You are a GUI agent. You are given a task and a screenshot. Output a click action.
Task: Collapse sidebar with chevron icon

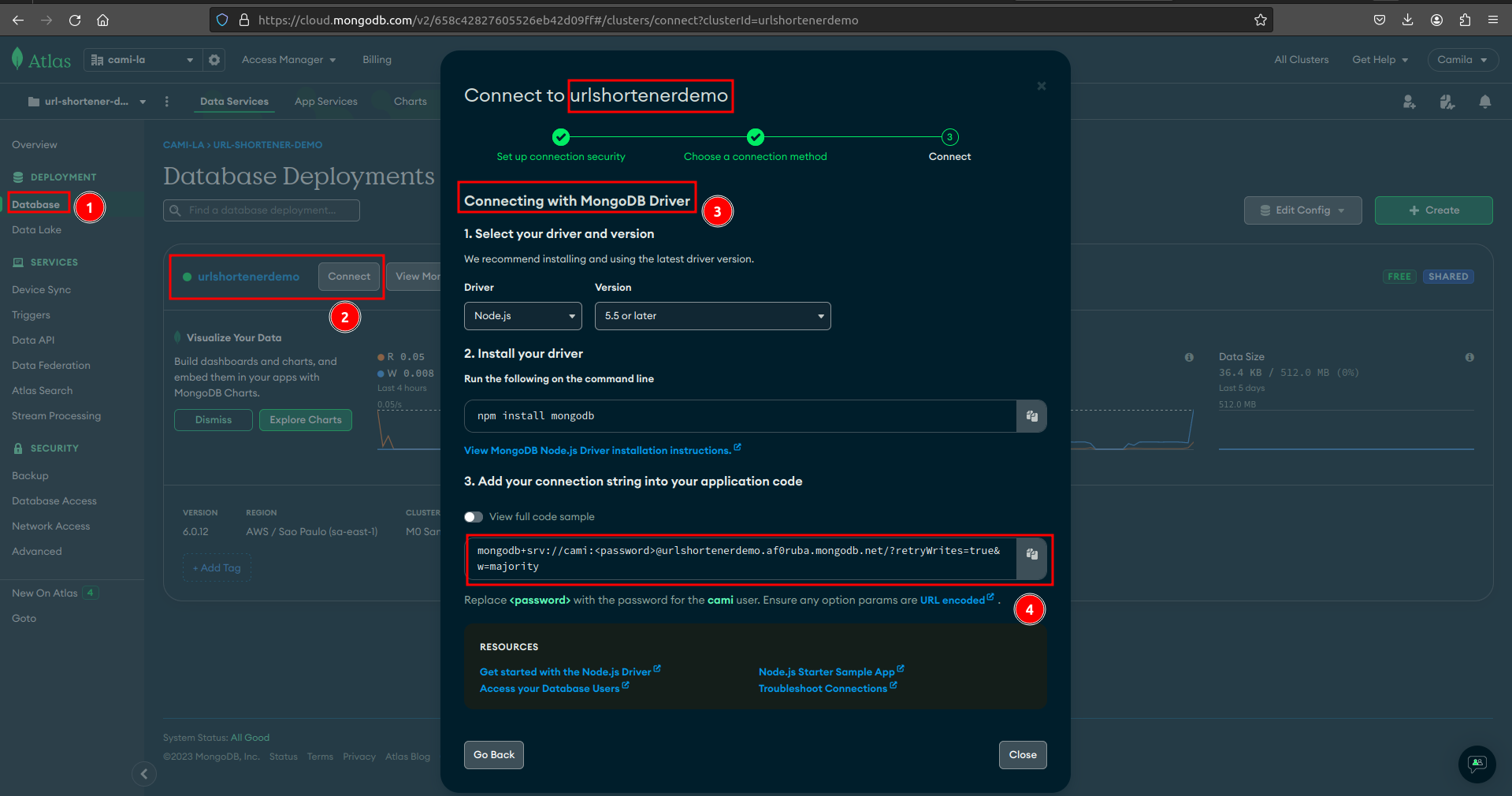(143, 774)
